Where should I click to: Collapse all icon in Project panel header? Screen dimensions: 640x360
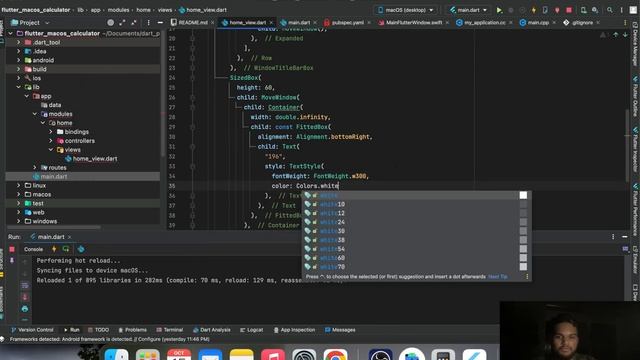pyautogui.click(x=133, y=23)
